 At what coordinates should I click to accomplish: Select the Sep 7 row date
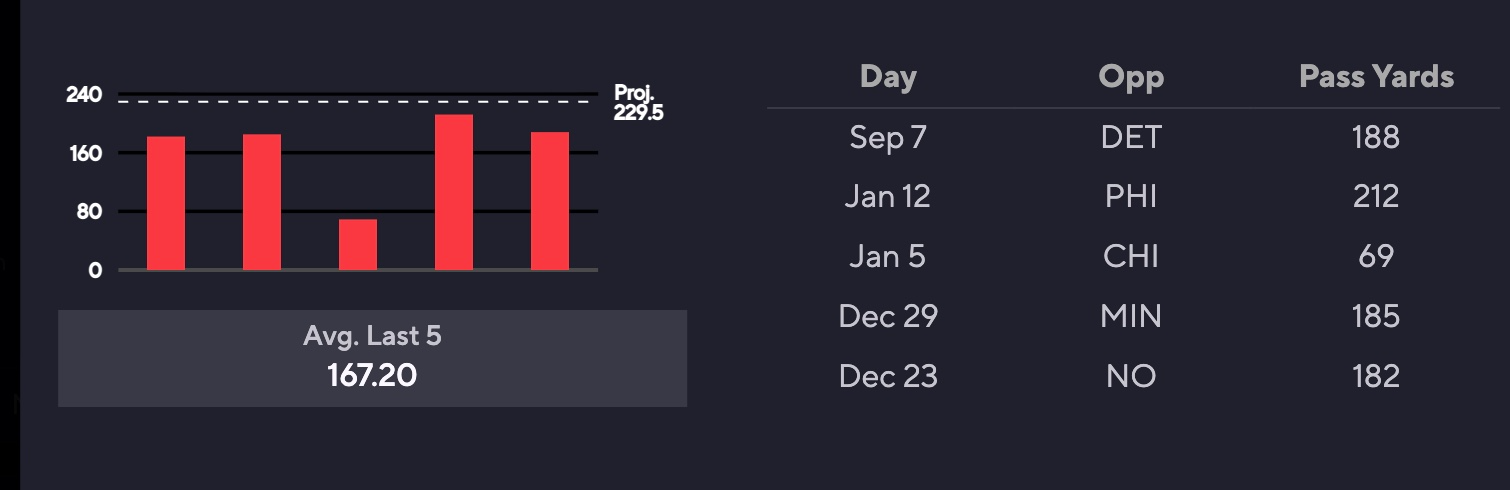(x=888, y=136)
